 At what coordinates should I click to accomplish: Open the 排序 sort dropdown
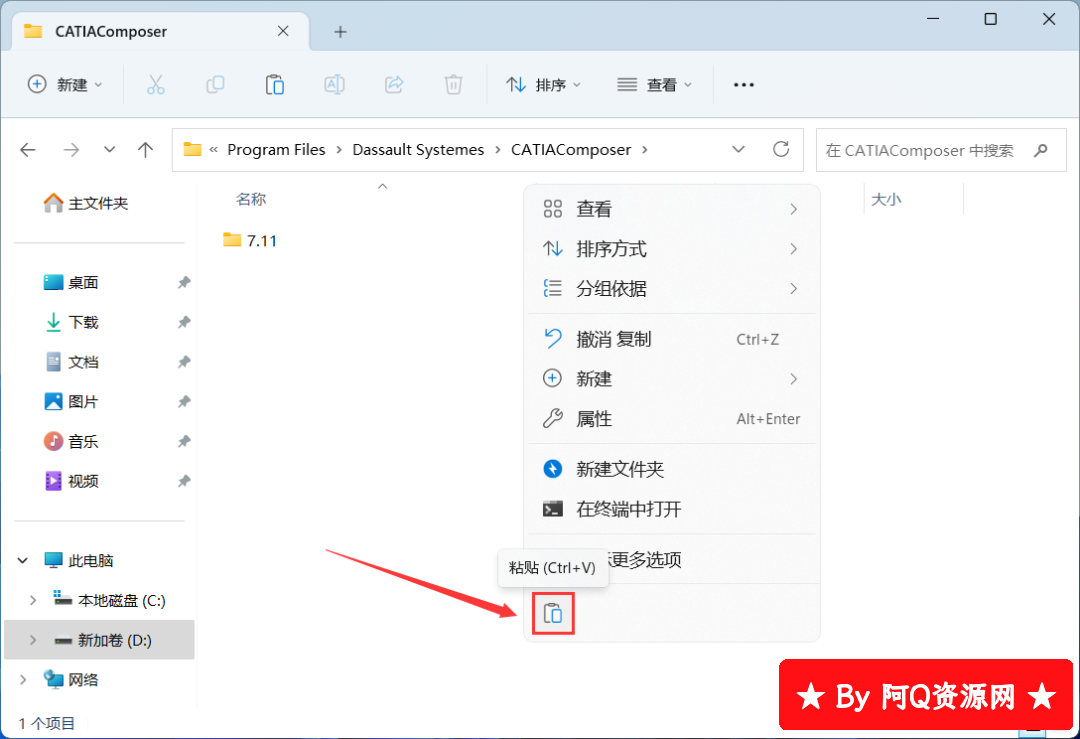(544, 85)
